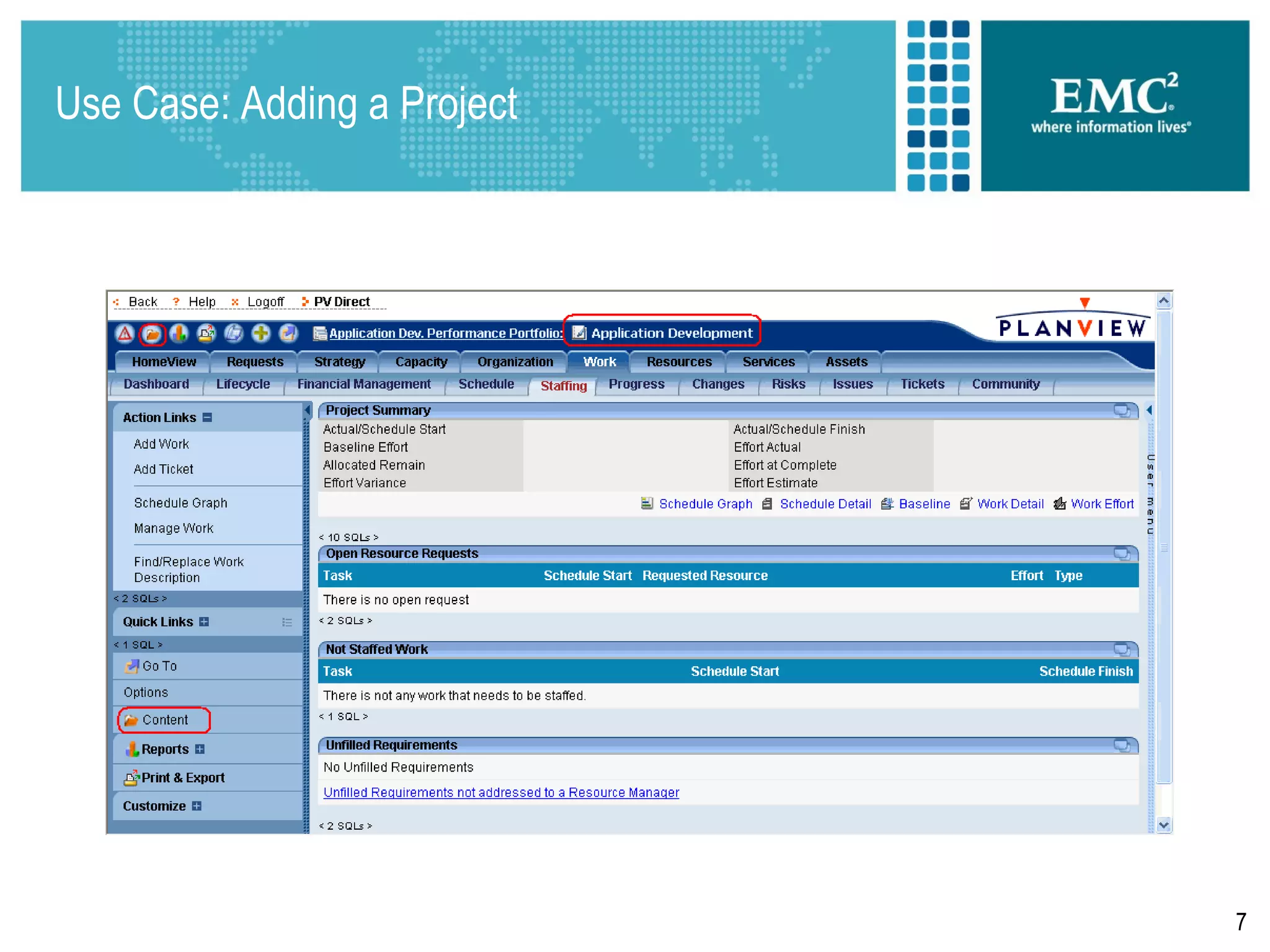Image resolution: width=1270 pixels, height=952 pixels.
Task: Click the Not Staffed Work panel options icon
Action: [1121, 649]
